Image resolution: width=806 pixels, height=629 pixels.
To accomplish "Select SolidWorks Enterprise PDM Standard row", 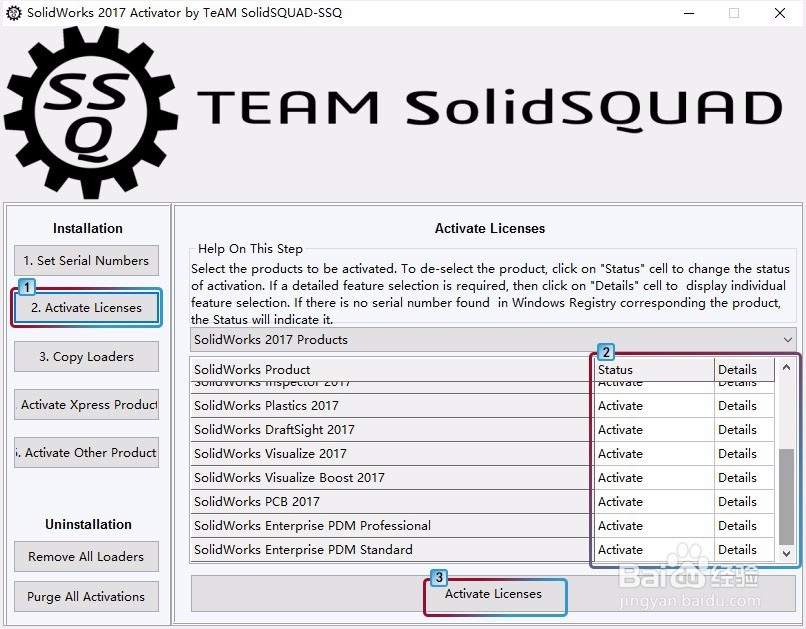I will point(482,550).
